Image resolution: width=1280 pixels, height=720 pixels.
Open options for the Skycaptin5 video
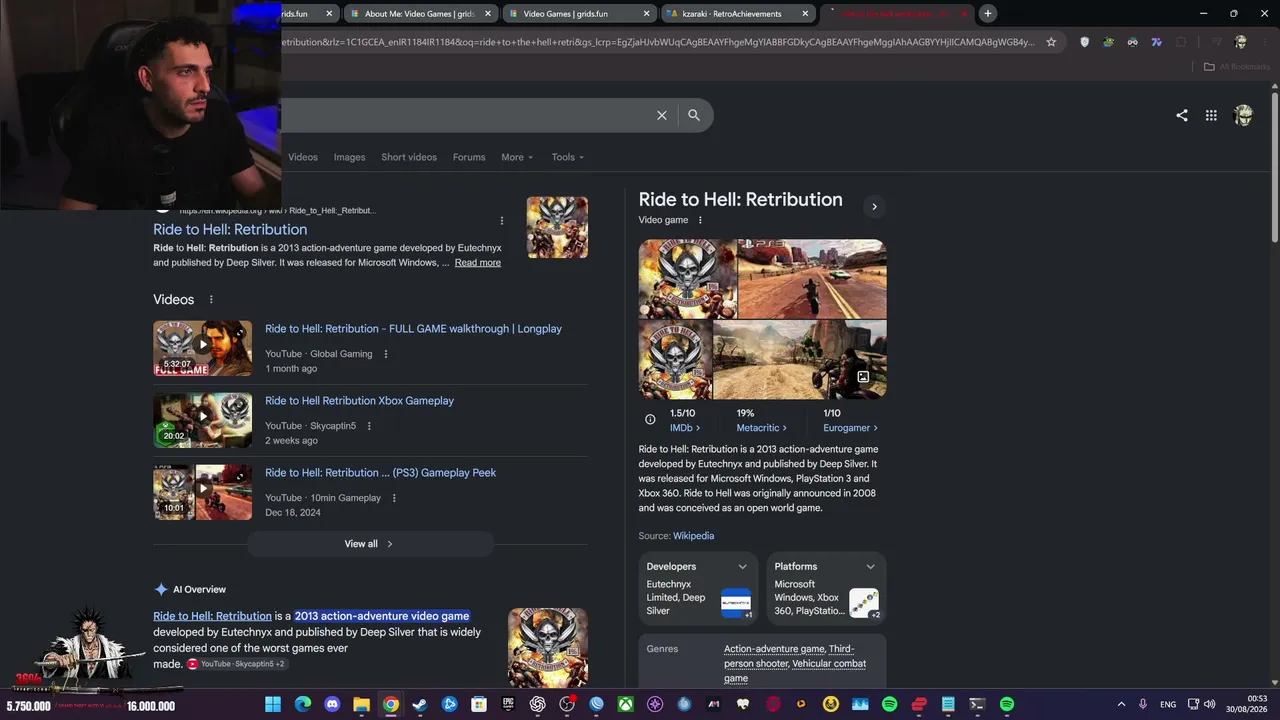click(369, 426)
